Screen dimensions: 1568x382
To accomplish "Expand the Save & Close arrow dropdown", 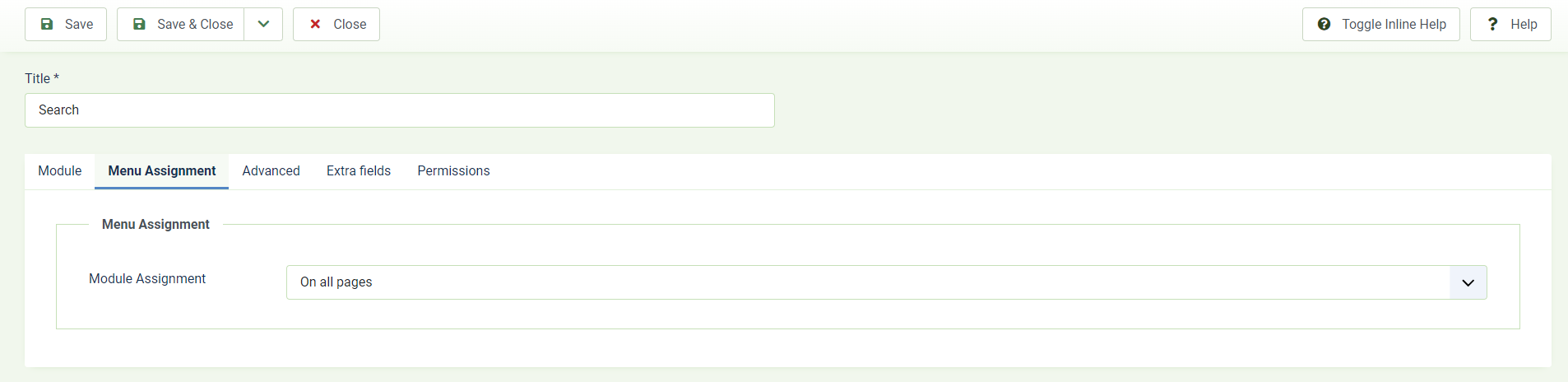I will tap(263, 25).
